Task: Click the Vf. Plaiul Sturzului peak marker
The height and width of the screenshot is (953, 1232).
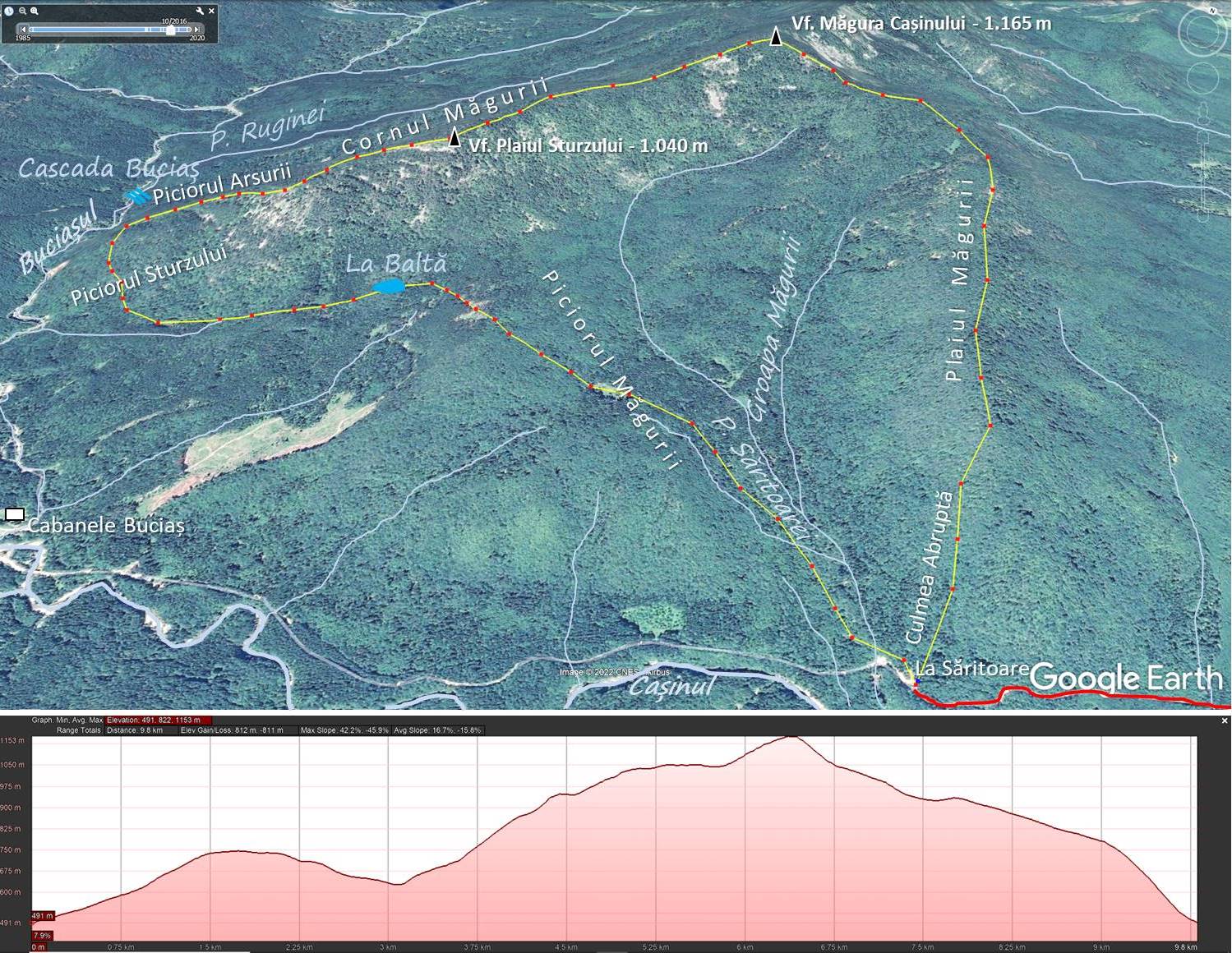Action: (454, 137)
